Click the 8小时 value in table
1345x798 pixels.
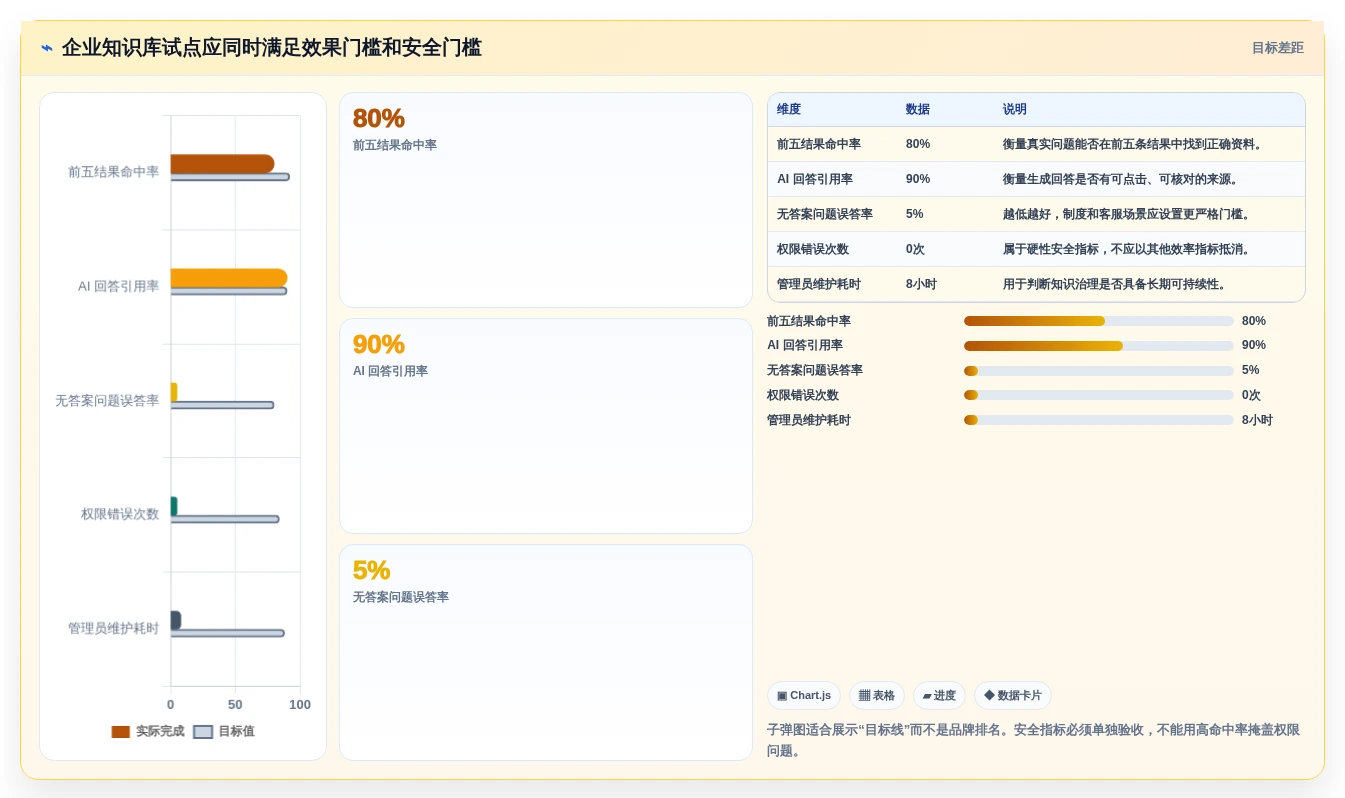click(x=921, y=285)
